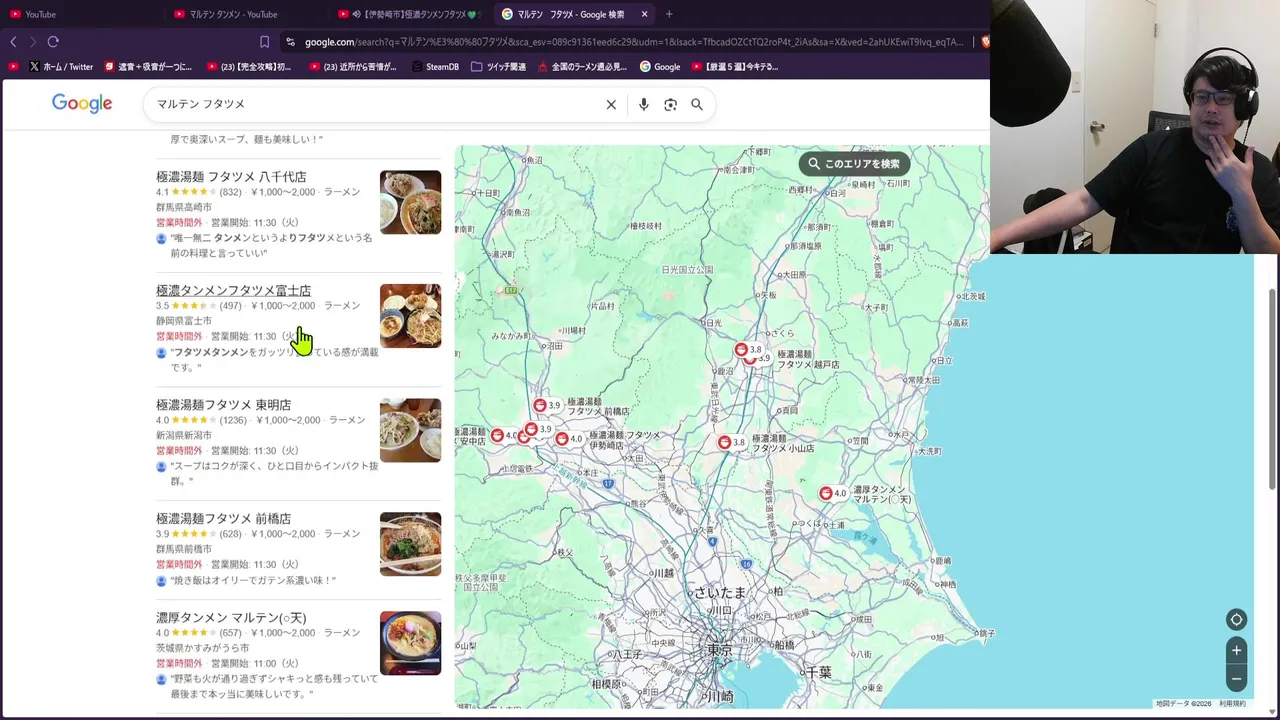The width and height of the screenshot is (1280, 720).
Task: Bookmark this page icon in toolbar
Action: pos(264,42)
